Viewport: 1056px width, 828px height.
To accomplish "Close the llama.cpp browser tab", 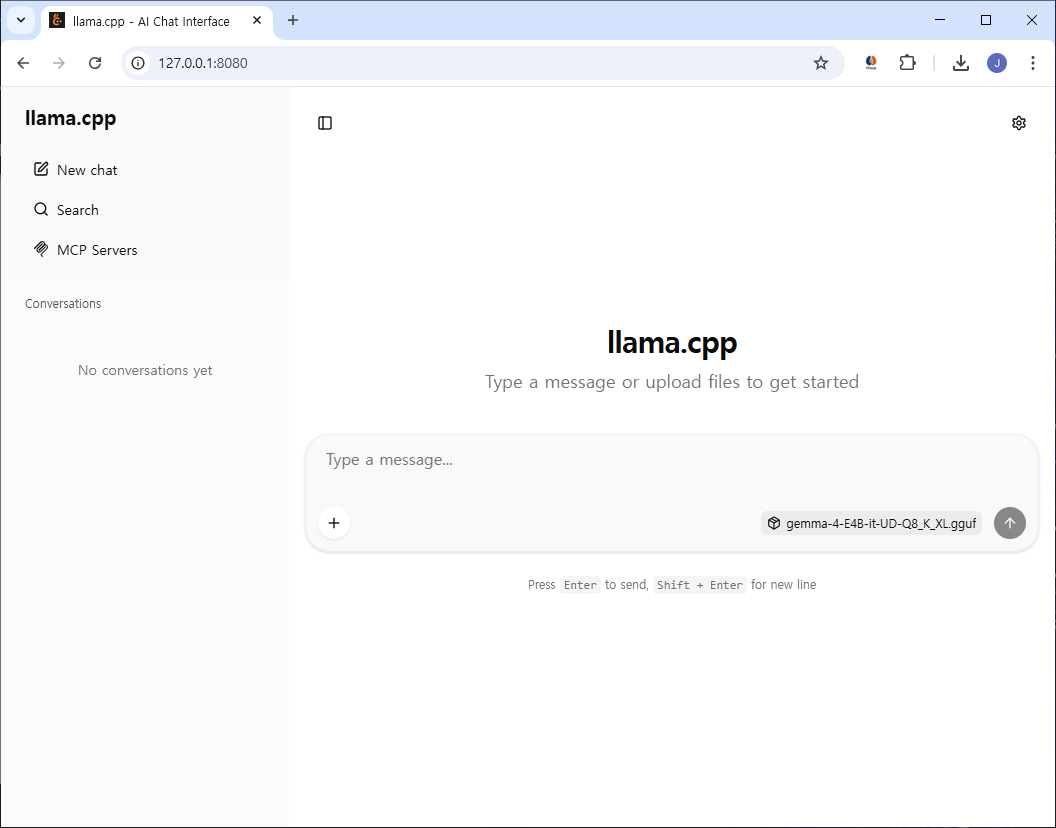I will point(257,21).
